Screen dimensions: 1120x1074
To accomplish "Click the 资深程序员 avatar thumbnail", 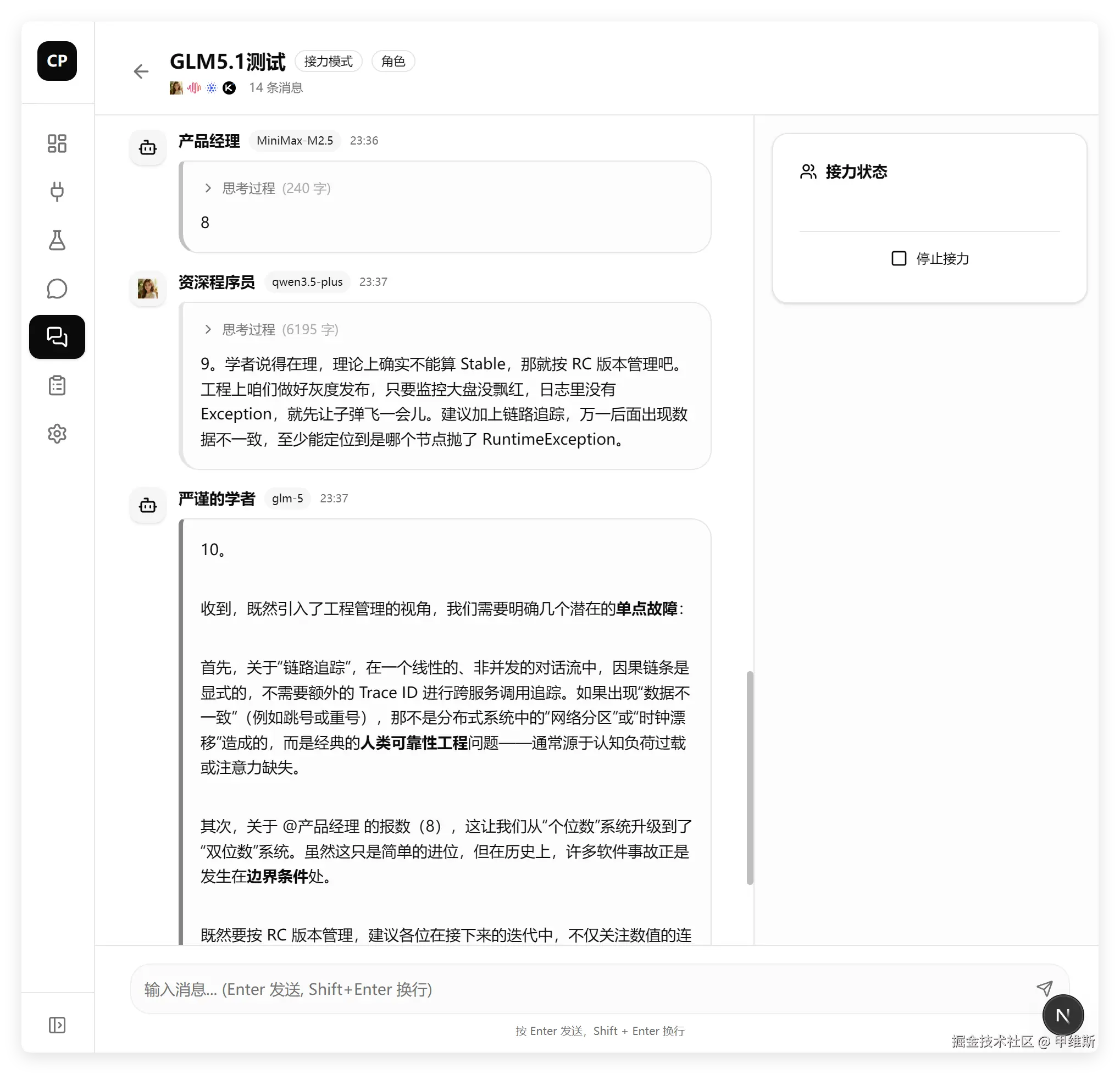I will coord(147,288).
